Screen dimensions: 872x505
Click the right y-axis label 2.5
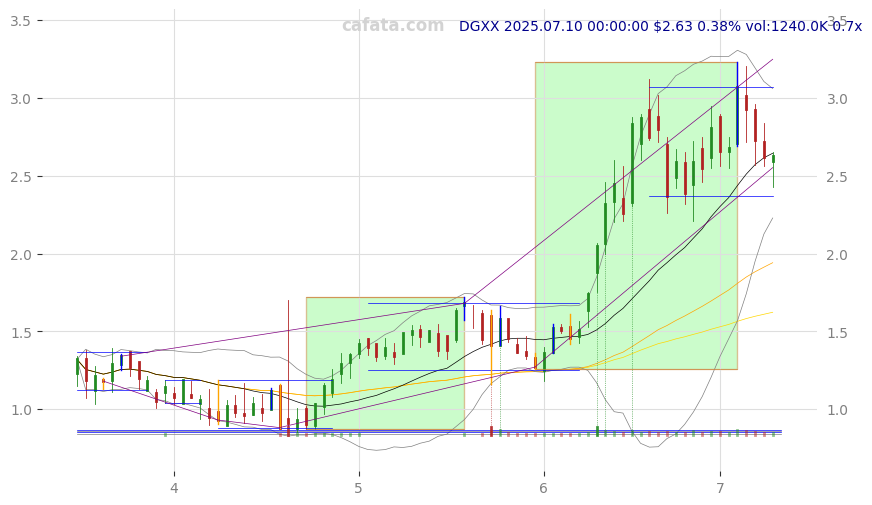[x=837, y=177]
